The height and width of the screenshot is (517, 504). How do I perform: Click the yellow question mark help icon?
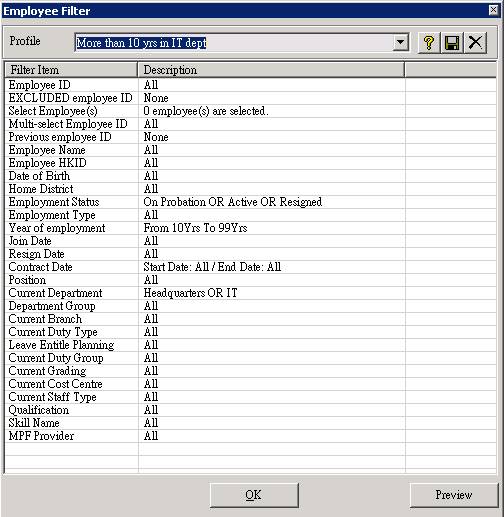coord(429,43)
